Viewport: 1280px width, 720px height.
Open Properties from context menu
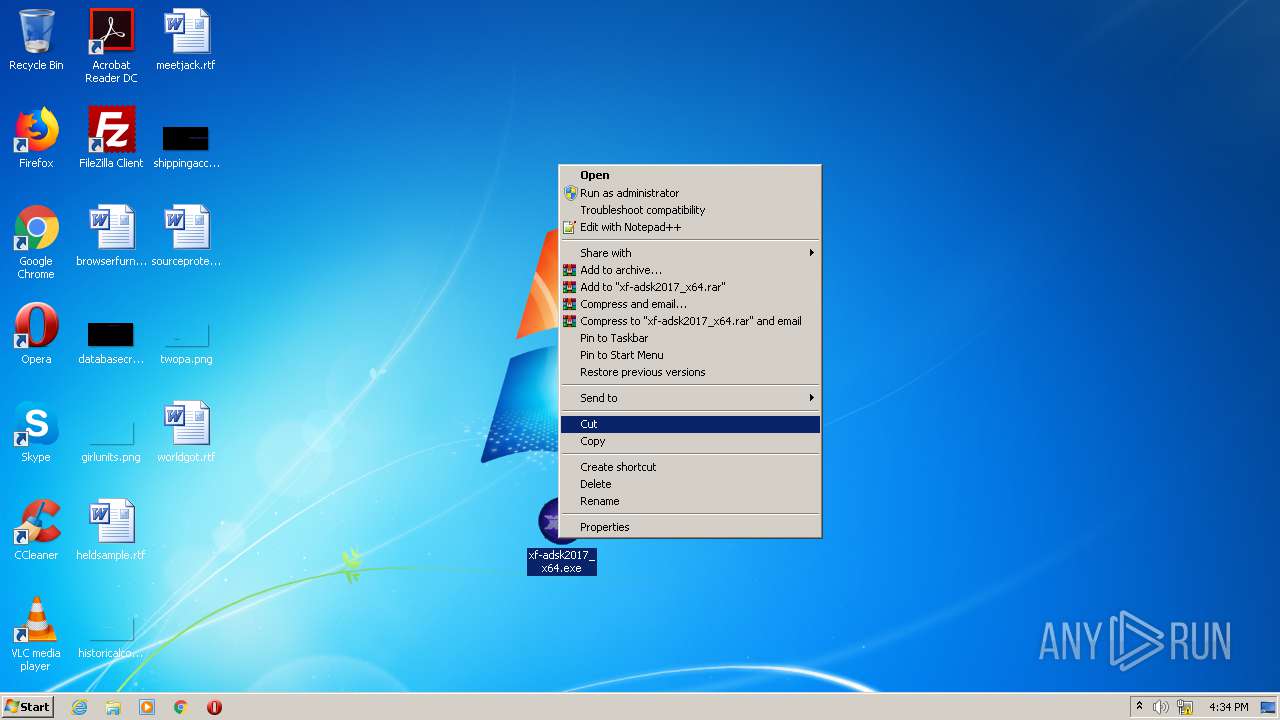pos(690,527)
